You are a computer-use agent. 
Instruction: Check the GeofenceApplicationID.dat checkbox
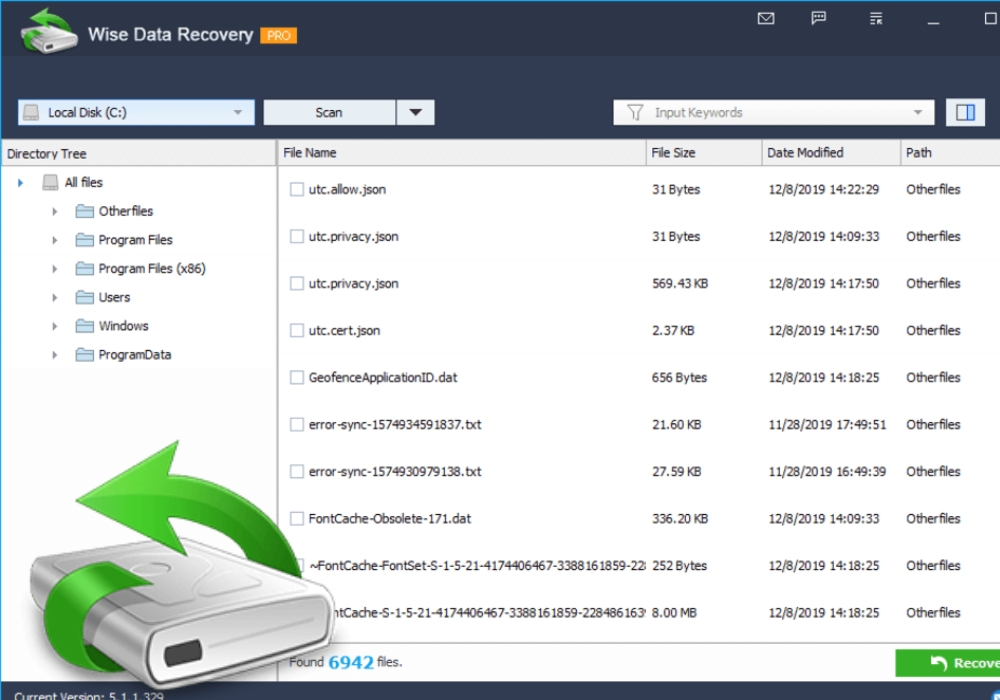pyautogui.click(x=297, y=377)
